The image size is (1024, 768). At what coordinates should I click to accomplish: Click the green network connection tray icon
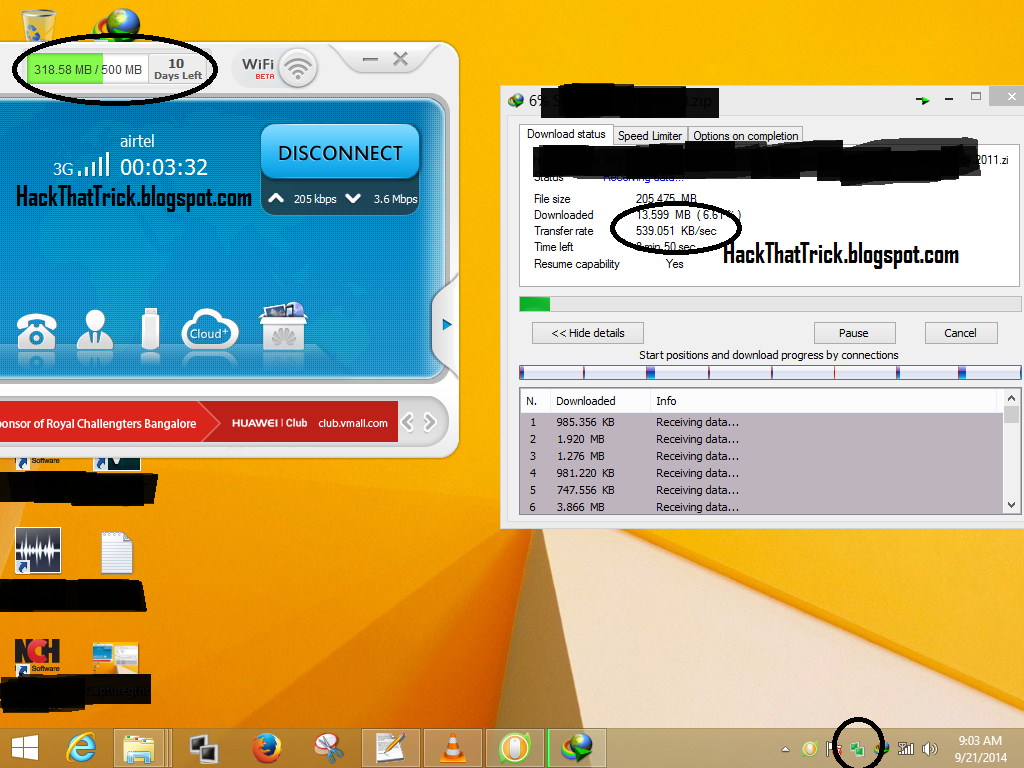(x=857, y=749)
